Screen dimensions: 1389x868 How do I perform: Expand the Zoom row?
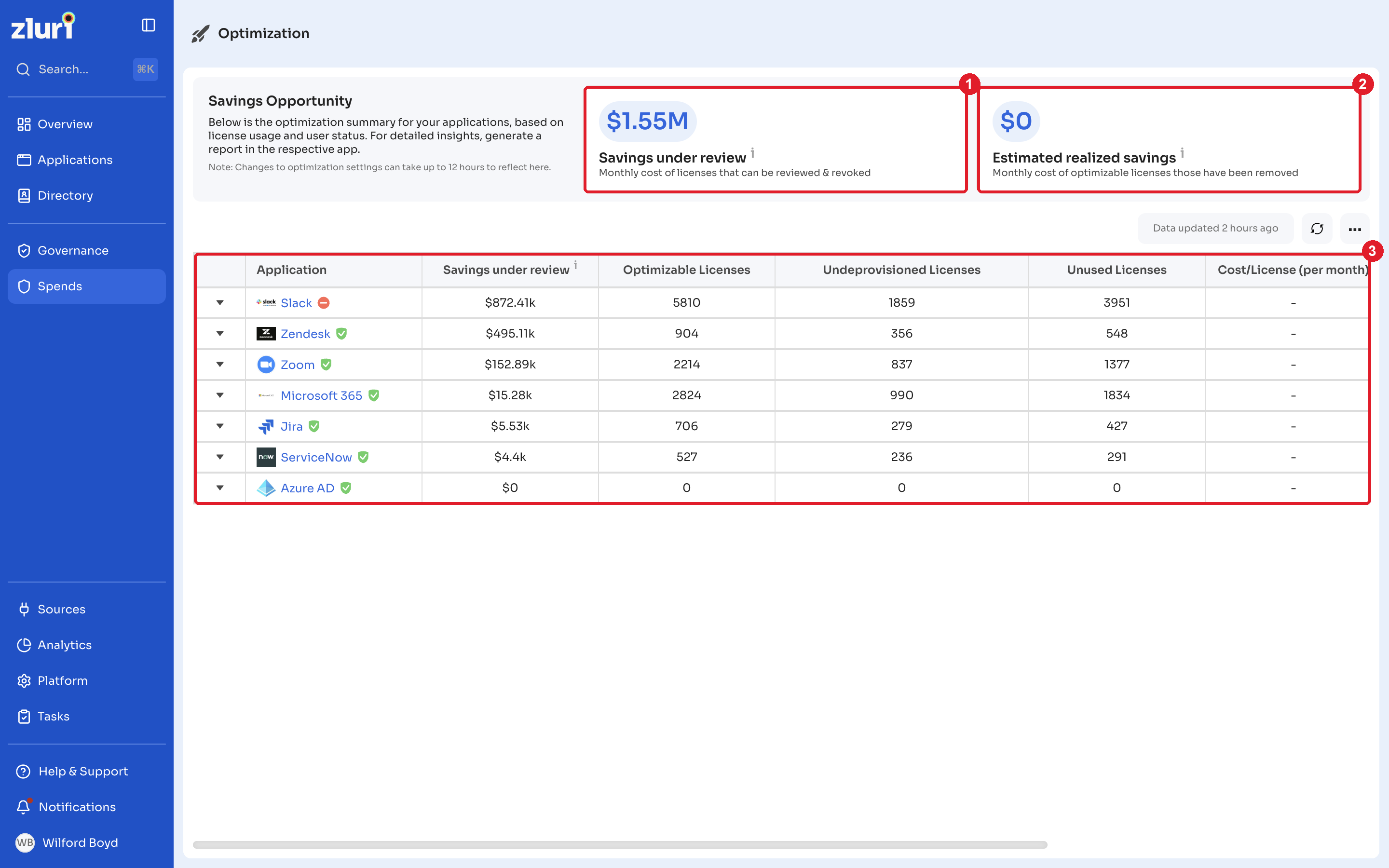220,365
